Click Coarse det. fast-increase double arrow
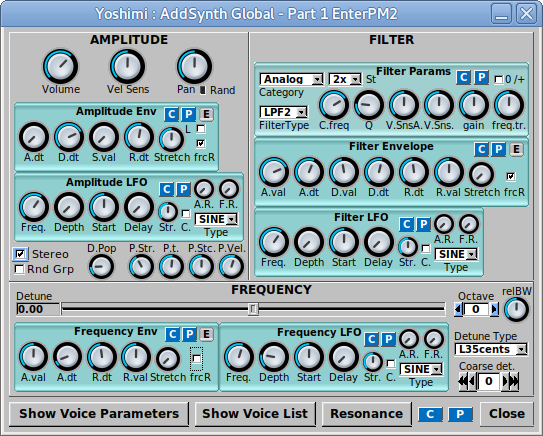Screen dimensions: 543x436 coord(515,381)
